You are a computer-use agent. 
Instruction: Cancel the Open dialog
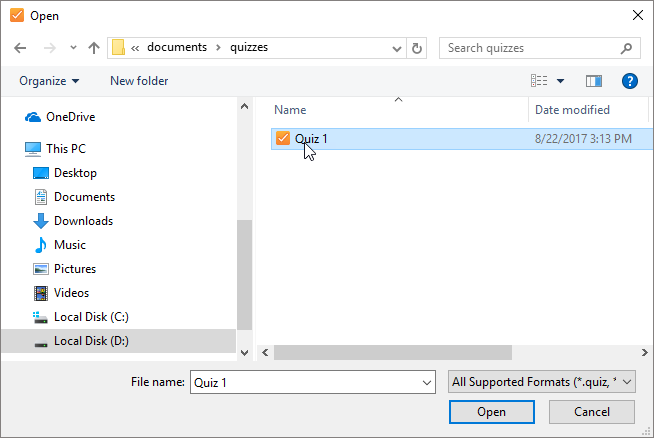pos(592,412)
